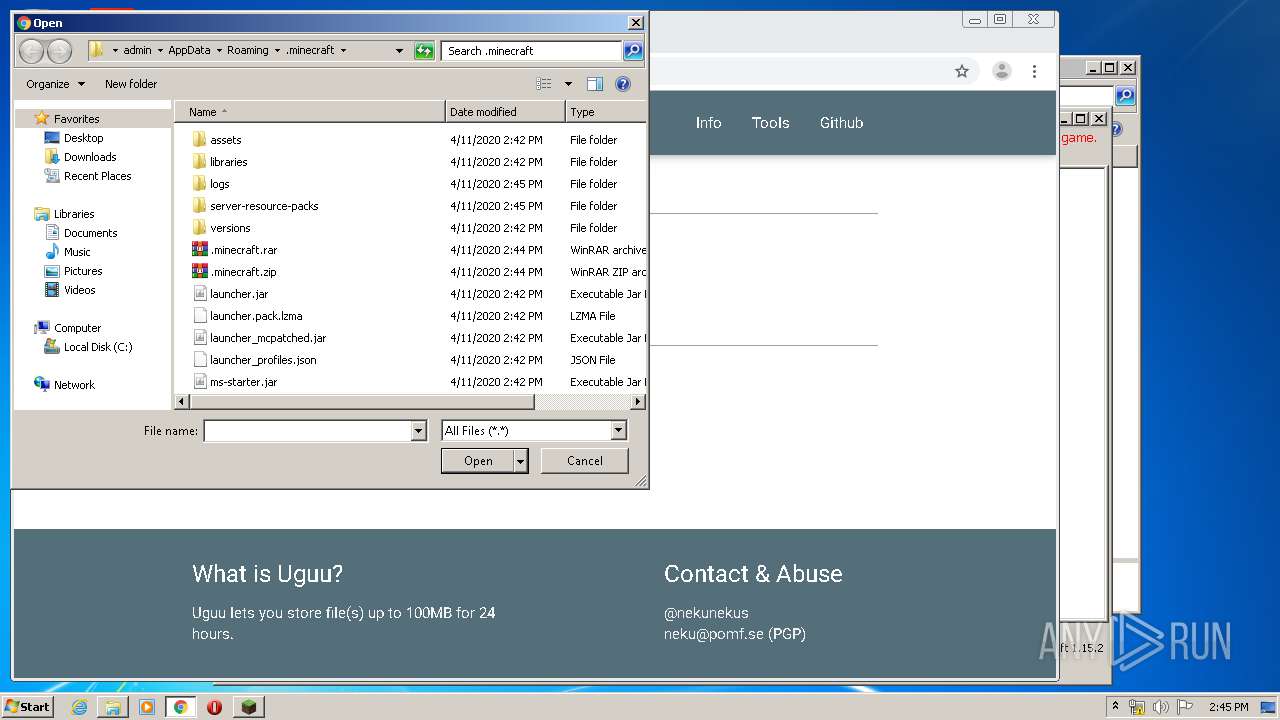1280x720 pixels.
Task: Expand the address bar history dropdown
Action: [x=399, y=51]
